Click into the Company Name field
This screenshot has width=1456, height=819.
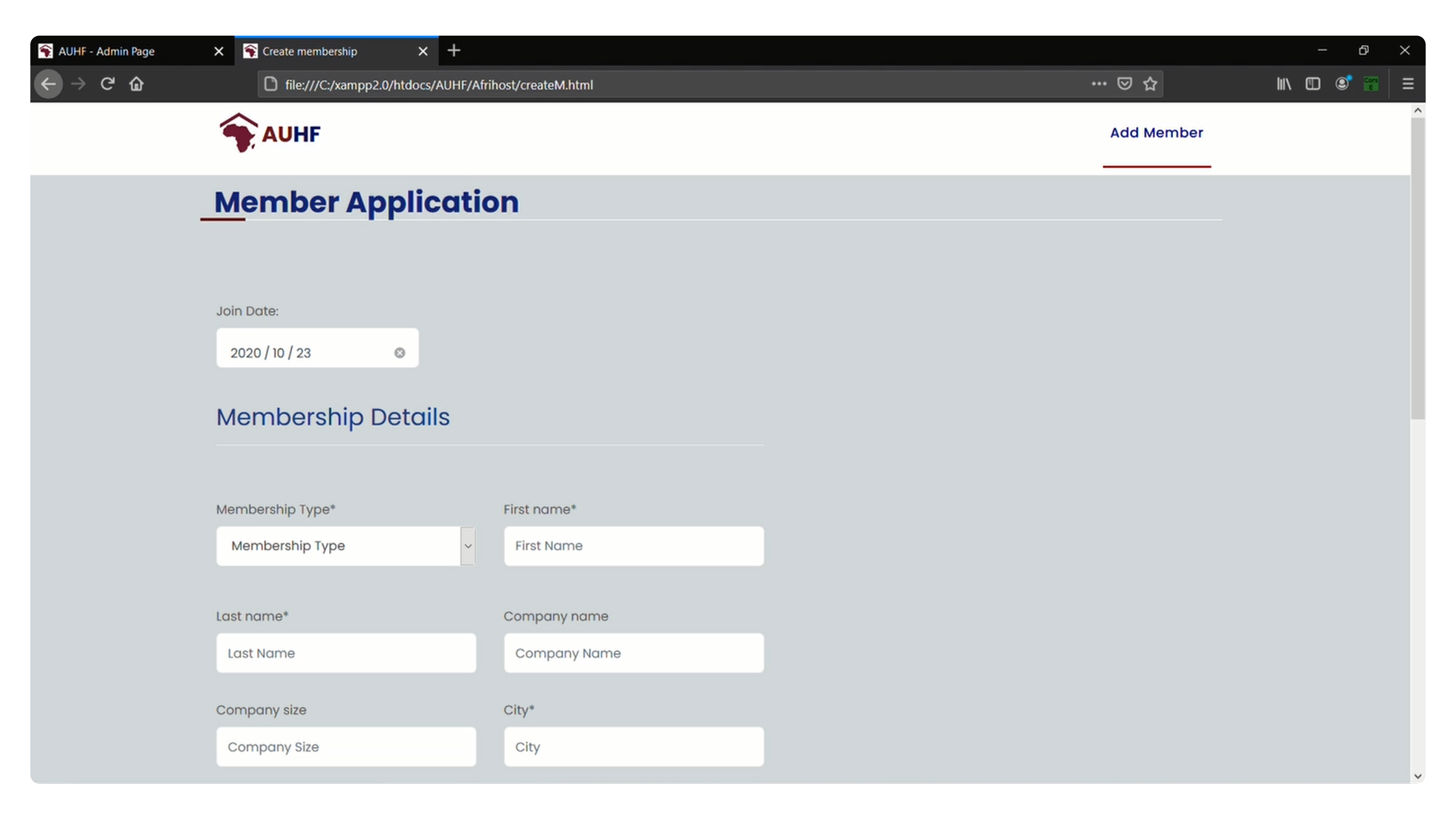pos(634,653)
